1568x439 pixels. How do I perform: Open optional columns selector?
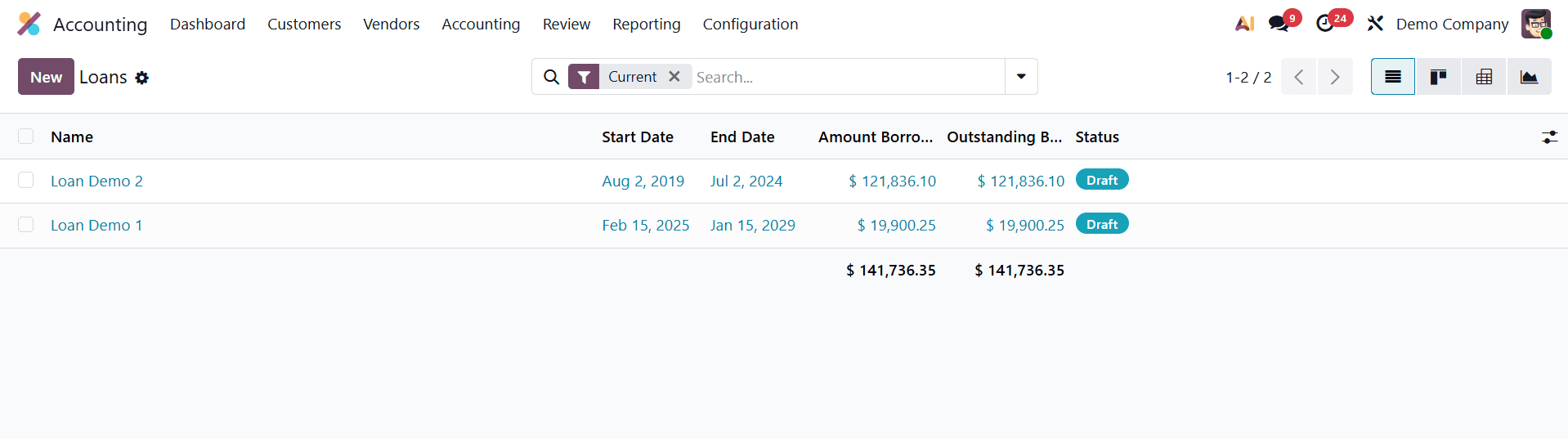tap(1549, 137)
